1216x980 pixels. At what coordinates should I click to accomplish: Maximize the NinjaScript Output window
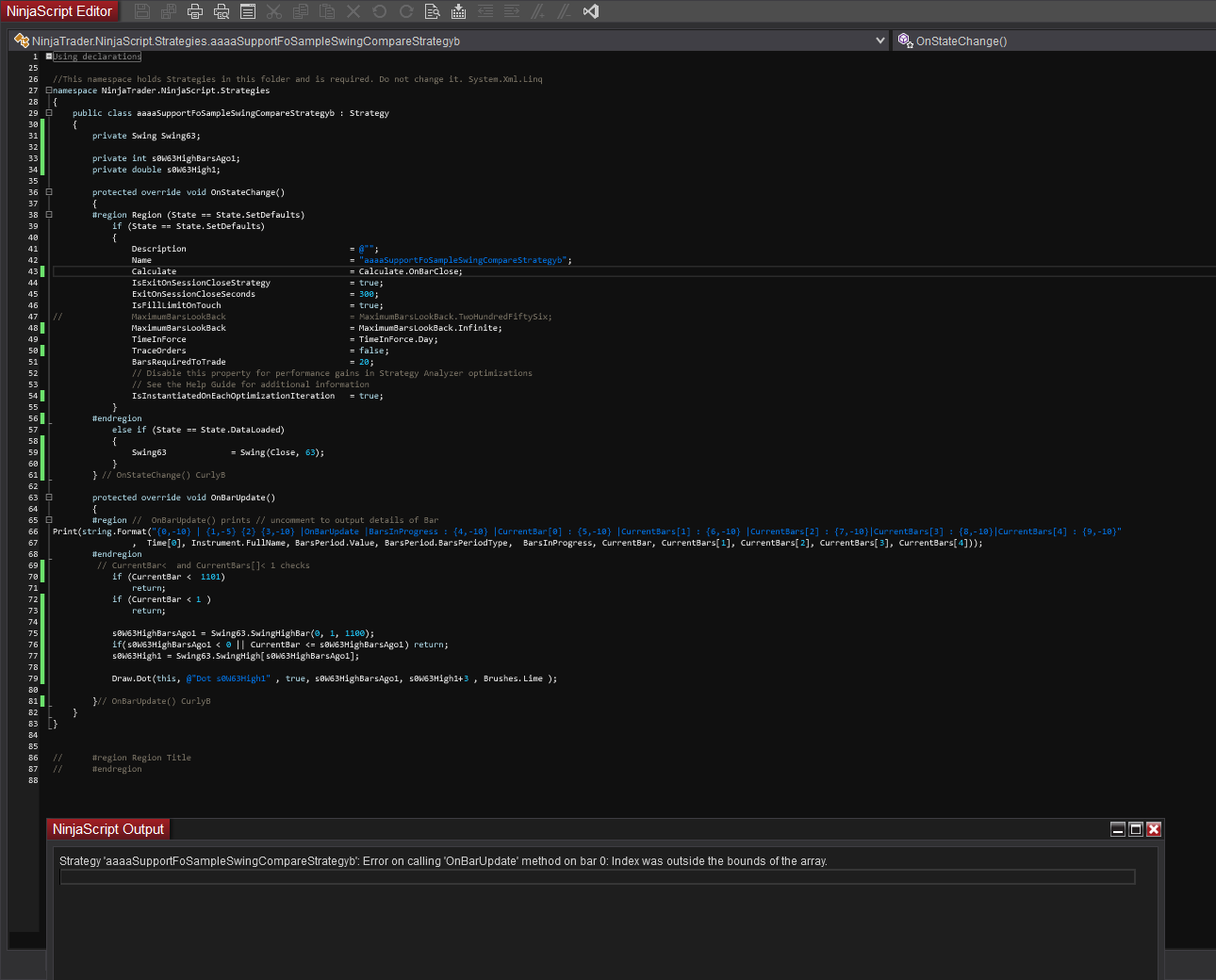[1136, 829]
